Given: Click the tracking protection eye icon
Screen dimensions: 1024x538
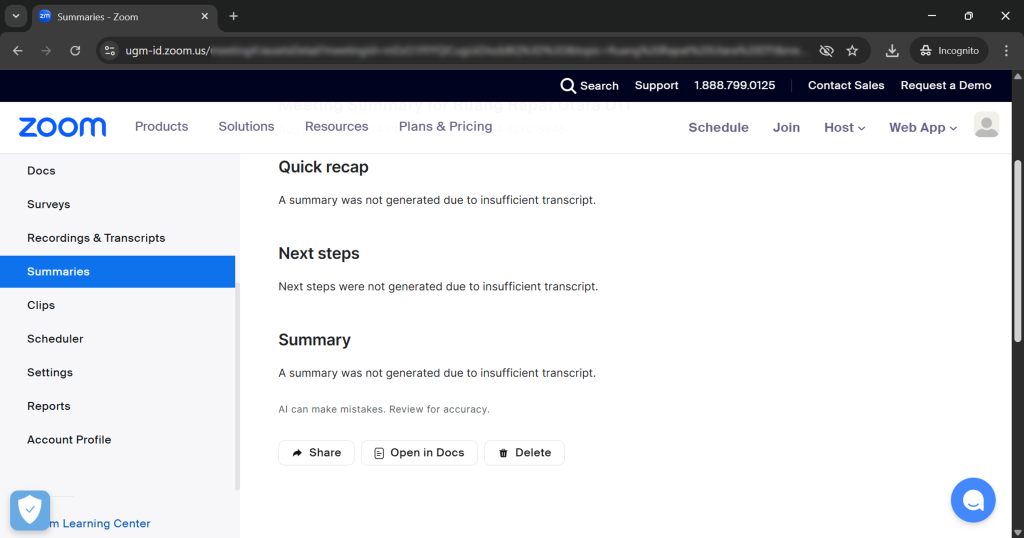Looking at the screenshot, I should coord(826,51).
